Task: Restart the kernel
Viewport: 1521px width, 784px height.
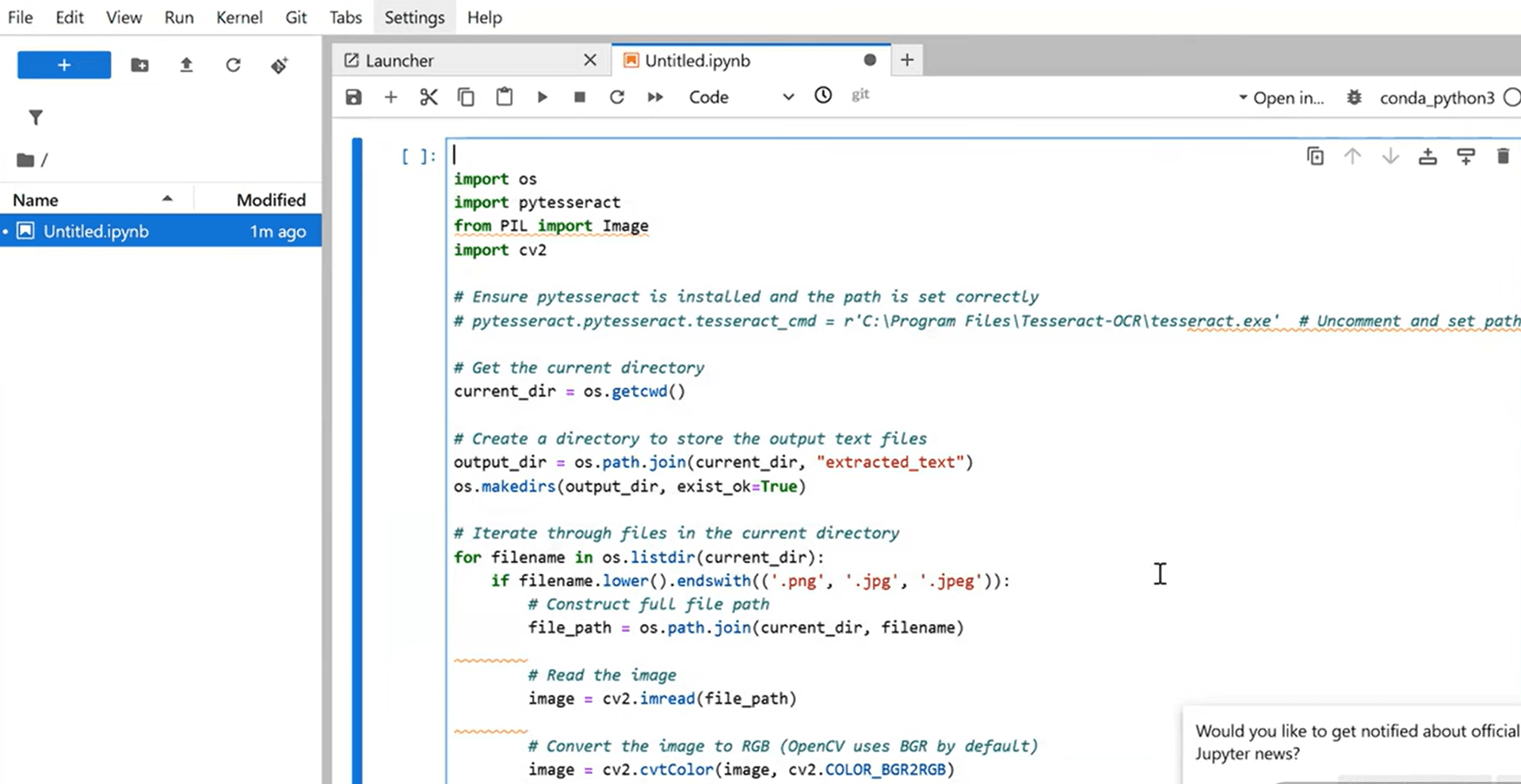Action: pyautogui.click(x=617, y=97)
